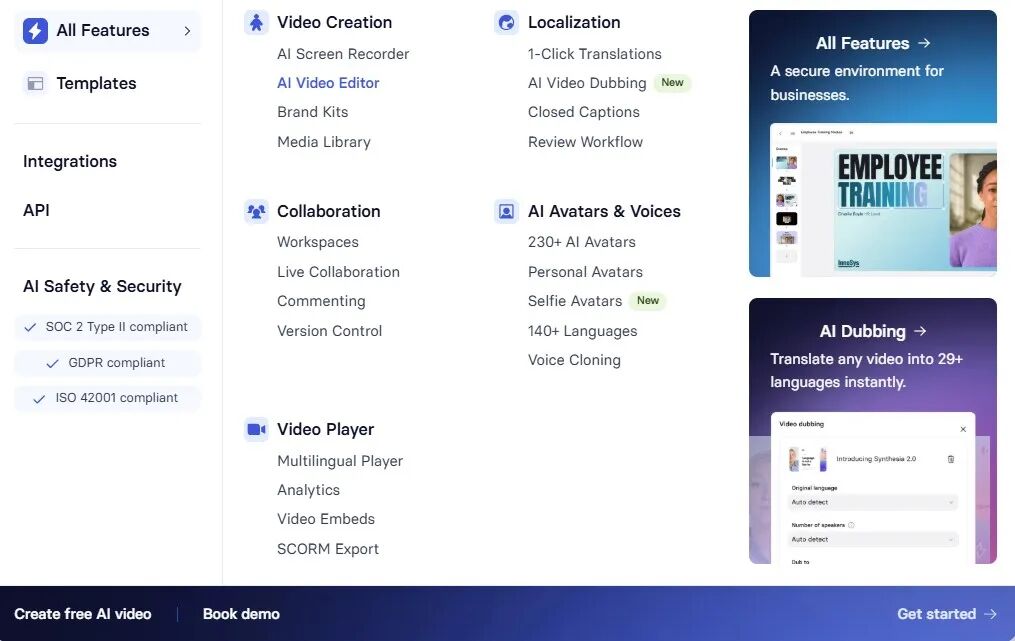Click the All Features lightning bolt icon

click(x=36, y=30)
